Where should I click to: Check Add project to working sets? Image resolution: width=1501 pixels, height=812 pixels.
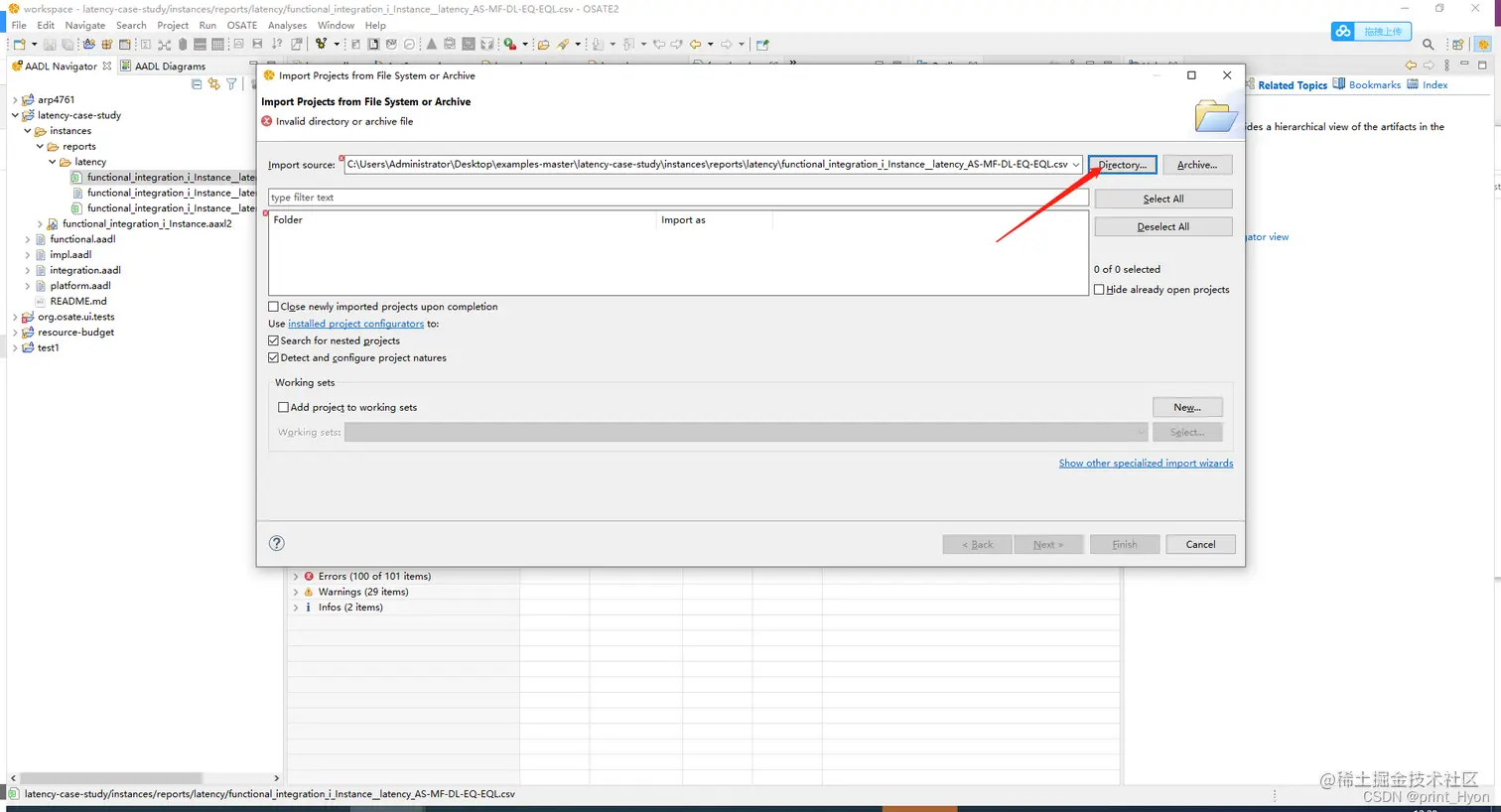[x=284, y=407]
